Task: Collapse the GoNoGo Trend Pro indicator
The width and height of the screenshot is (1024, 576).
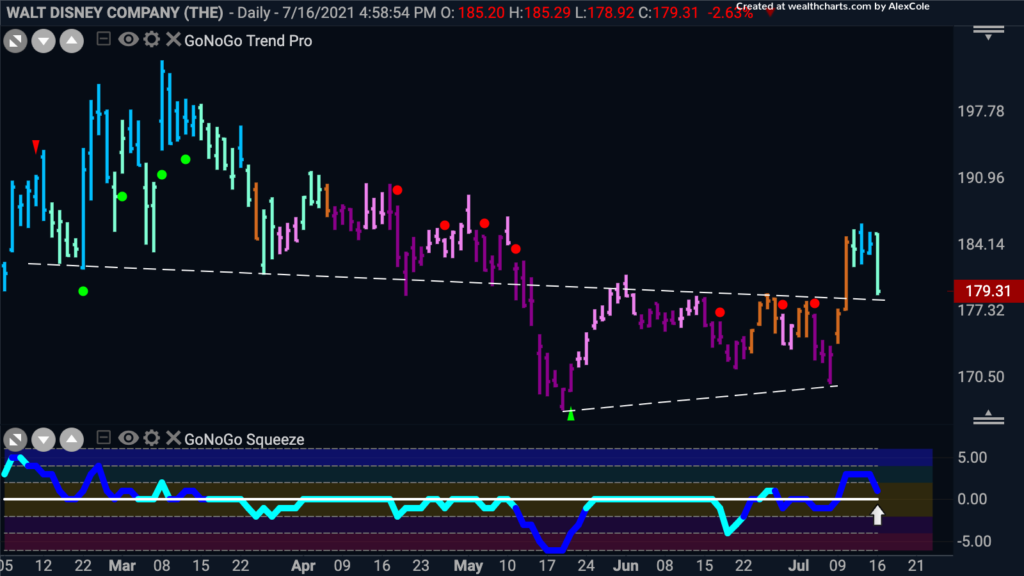Action: [103, 39]
